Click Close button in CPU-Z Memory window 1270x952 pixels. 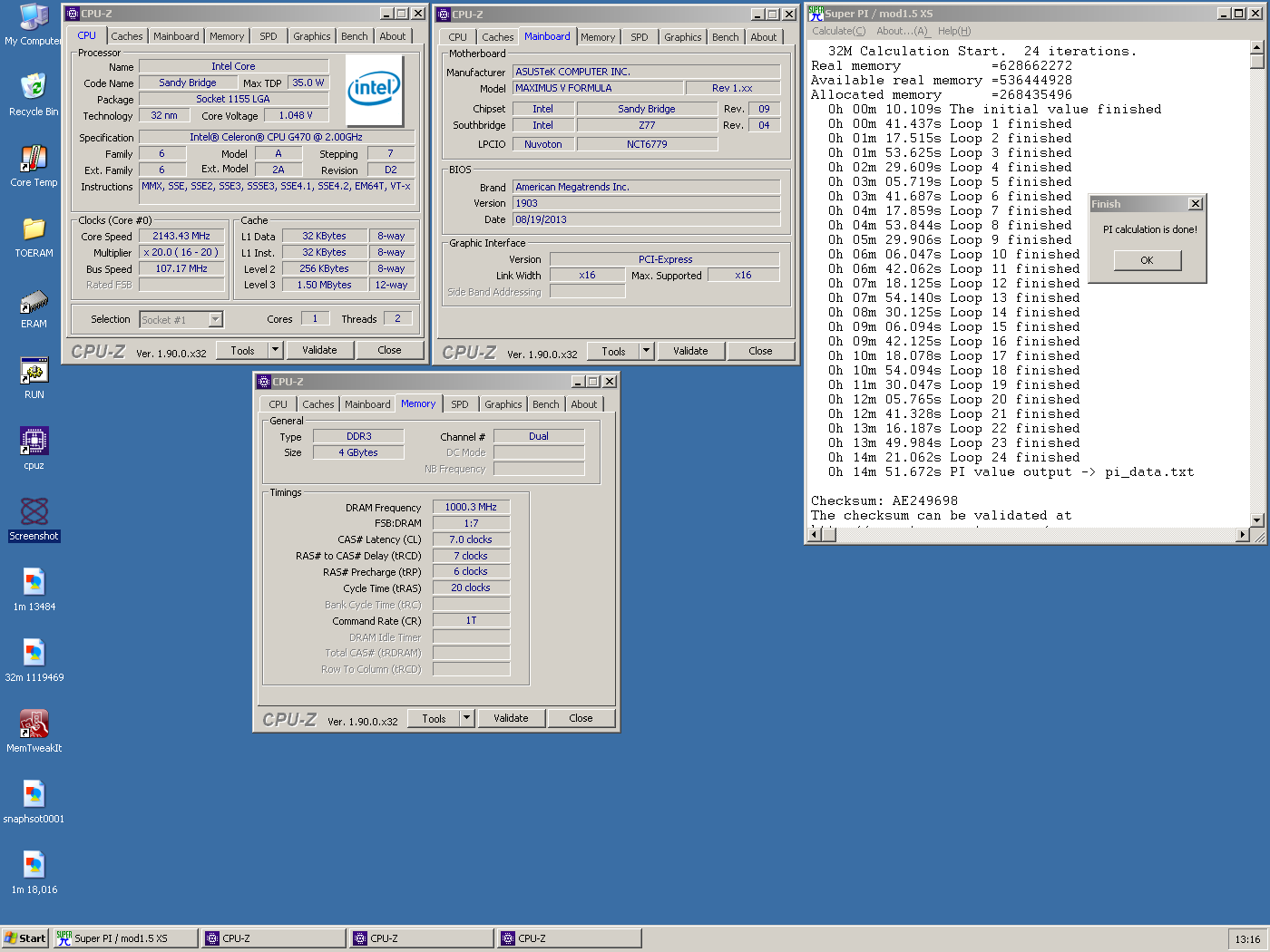coord(581,718)
